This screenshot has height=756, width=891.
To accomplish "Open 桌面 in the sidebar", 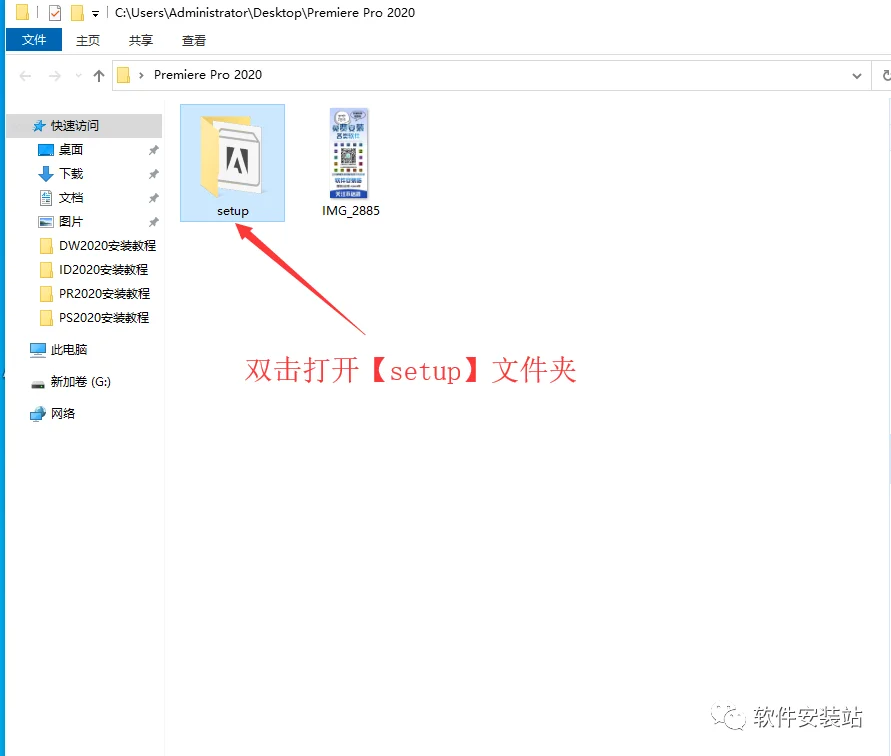I will (x=70, y=149).
